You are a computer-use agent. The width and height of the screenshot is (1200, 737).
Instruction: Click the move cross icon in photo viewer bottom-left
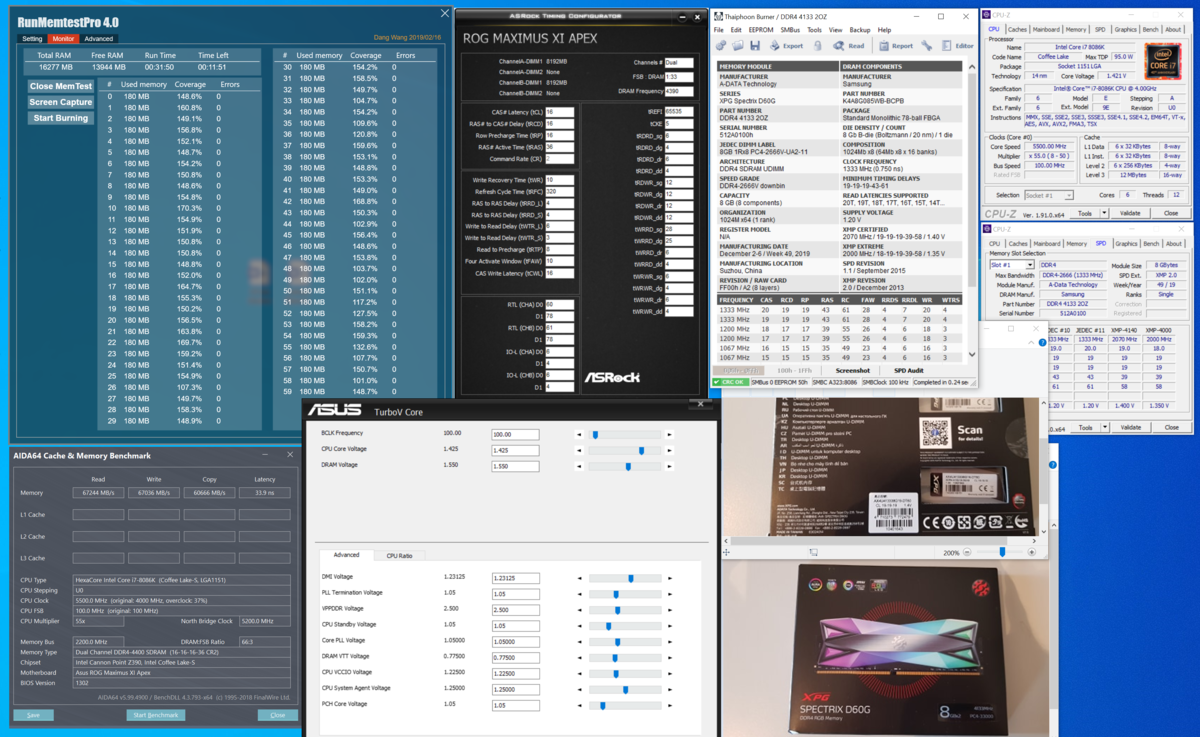point(726,552)
